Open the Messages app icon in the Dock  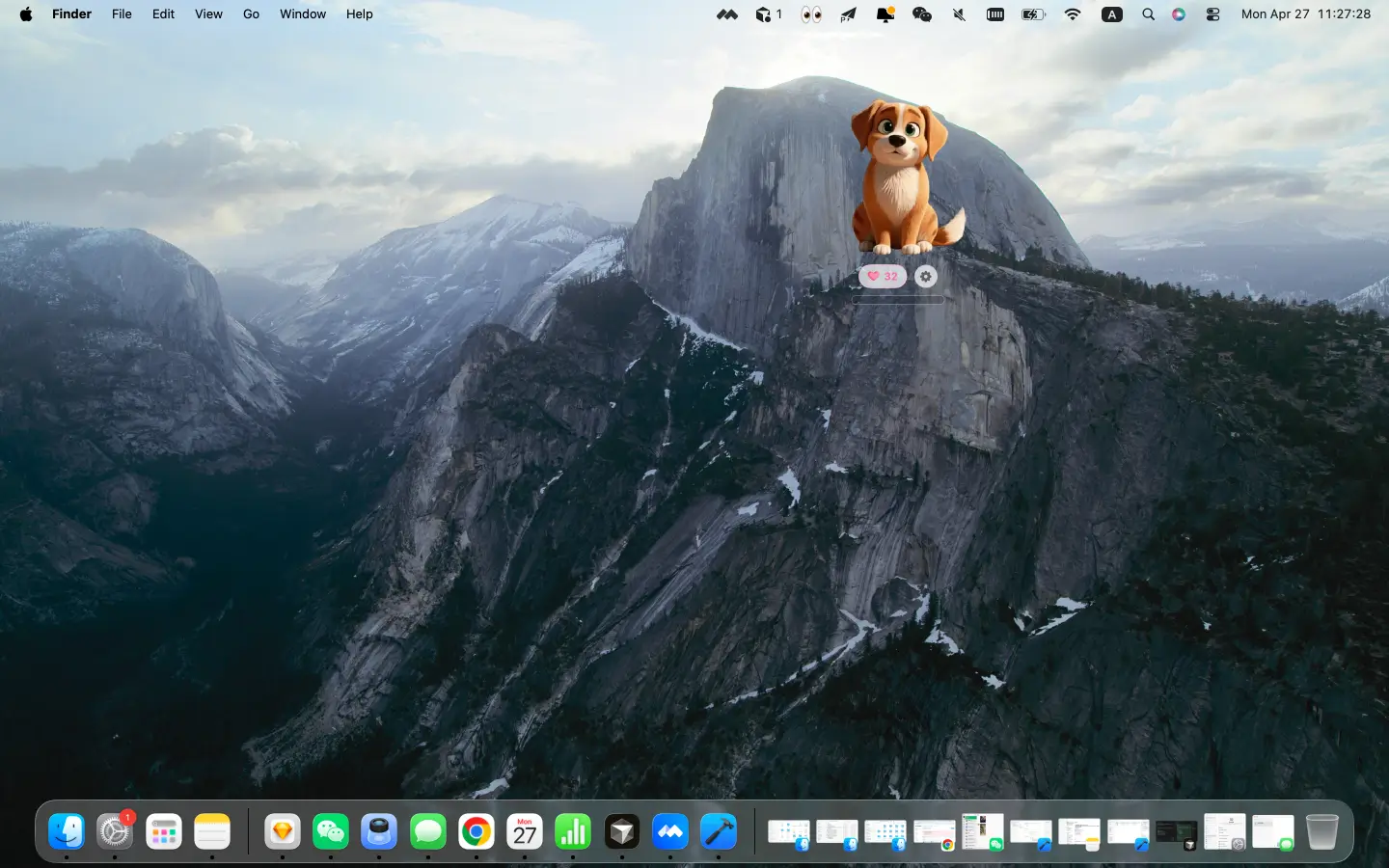click(x=428, y=831)
